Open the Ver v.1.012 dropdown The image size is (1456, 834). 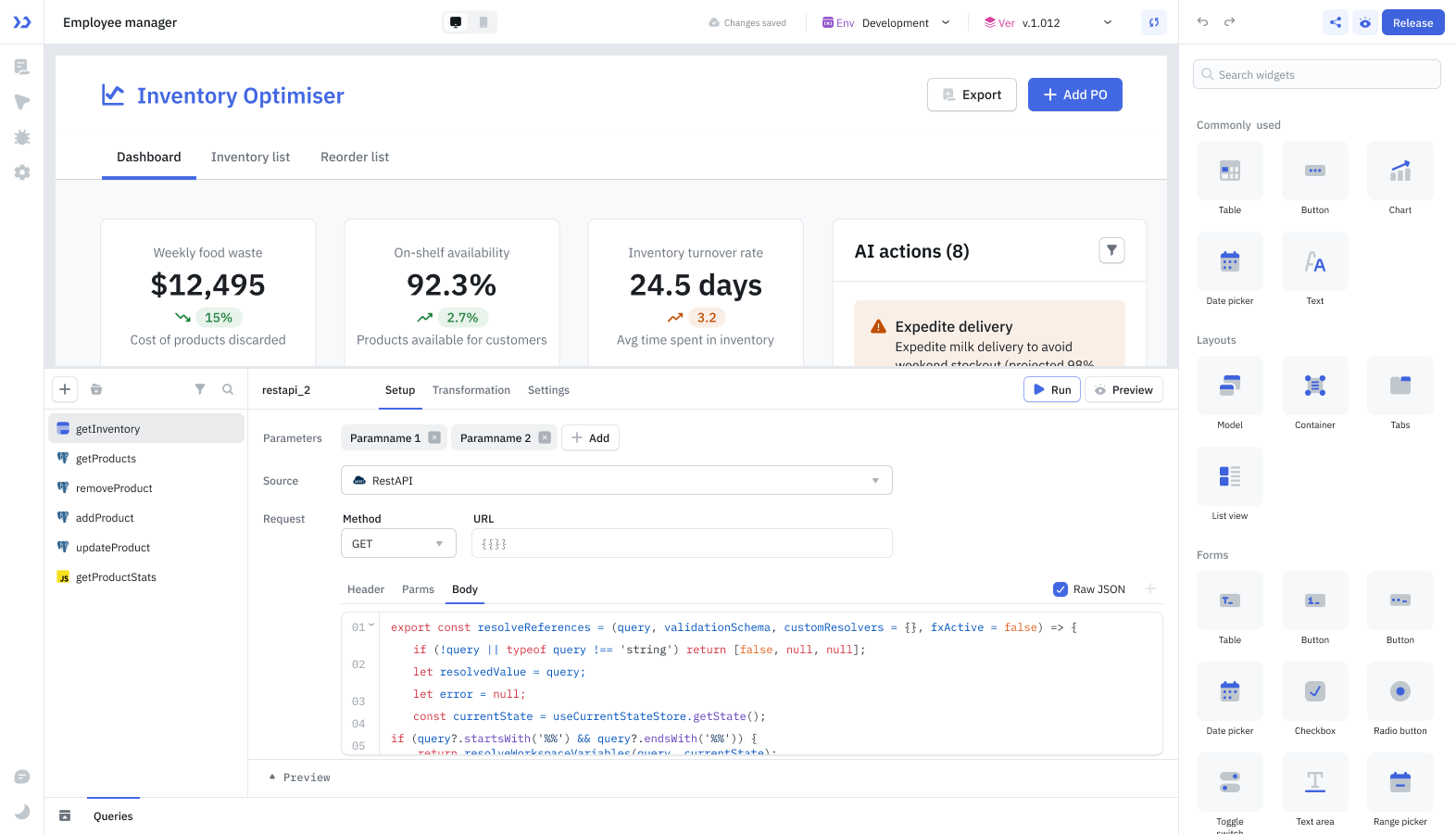pos(1048,23)
